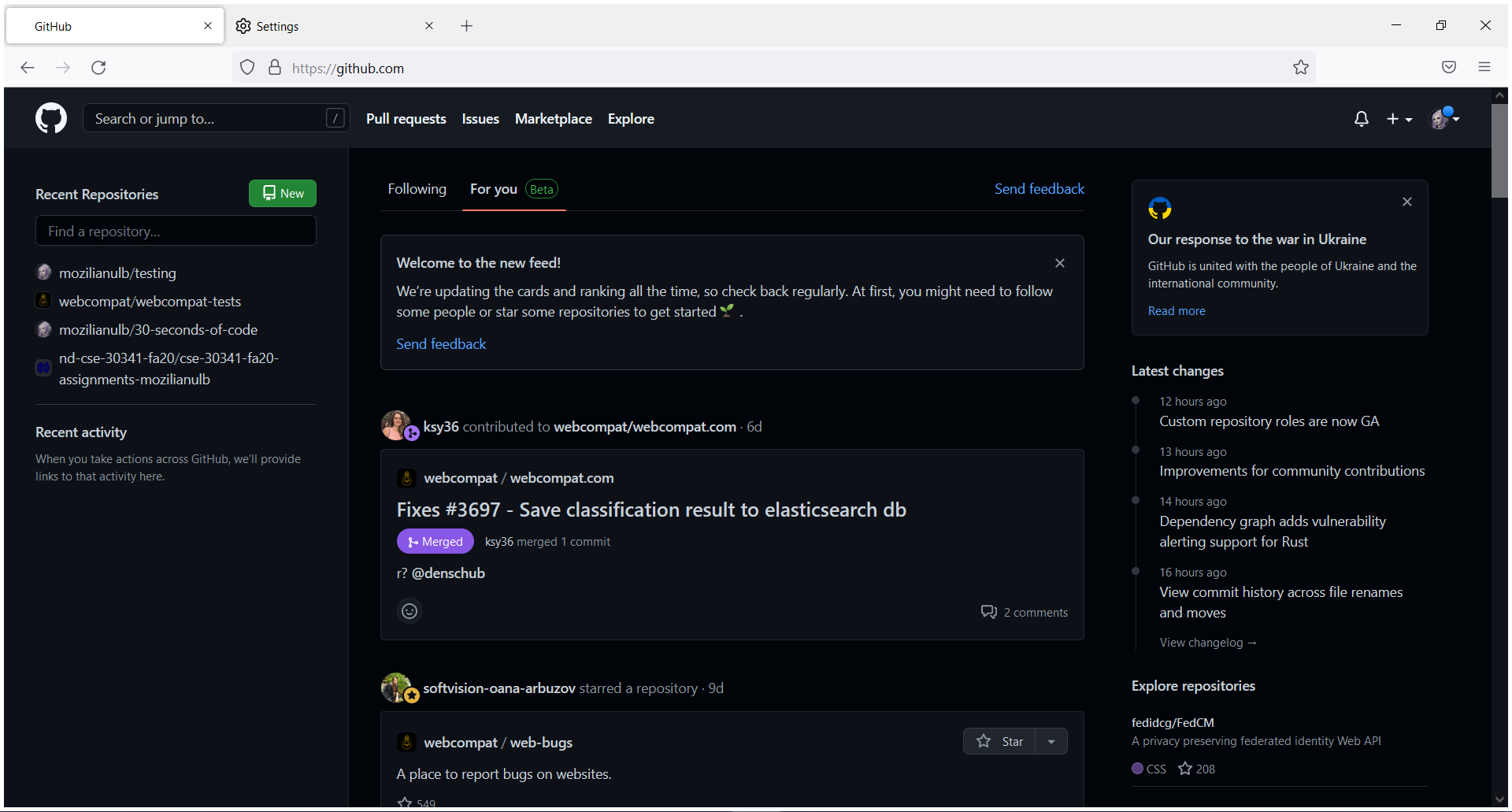Open Improvements for community contributions changelog
Image resolution: width=1512 pixels, height=812 pixels.
[1291, 471]
